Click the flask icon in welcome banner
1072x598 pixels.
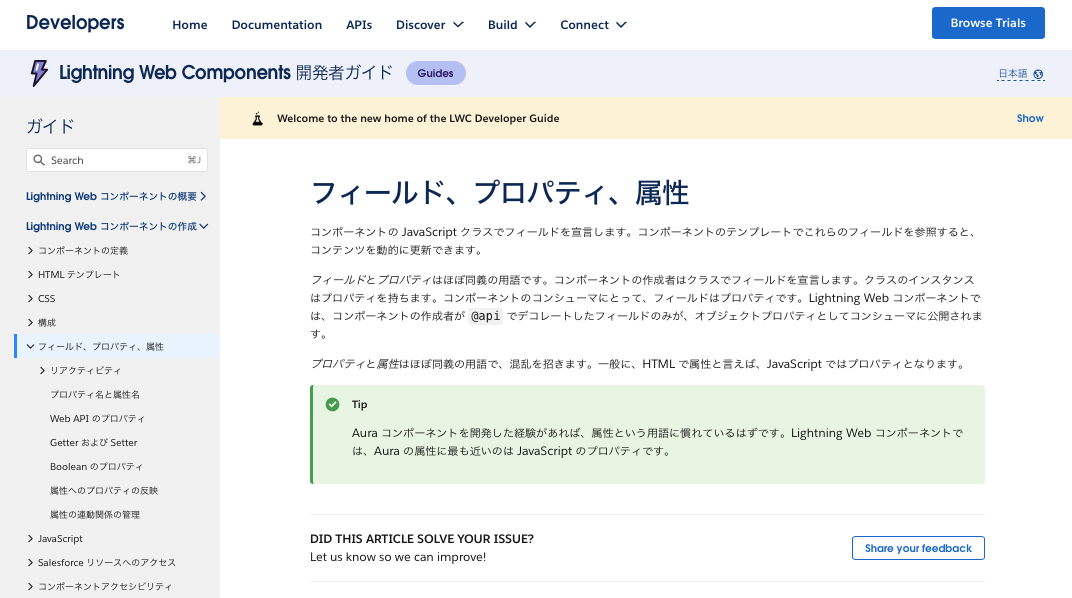[257, 119]
